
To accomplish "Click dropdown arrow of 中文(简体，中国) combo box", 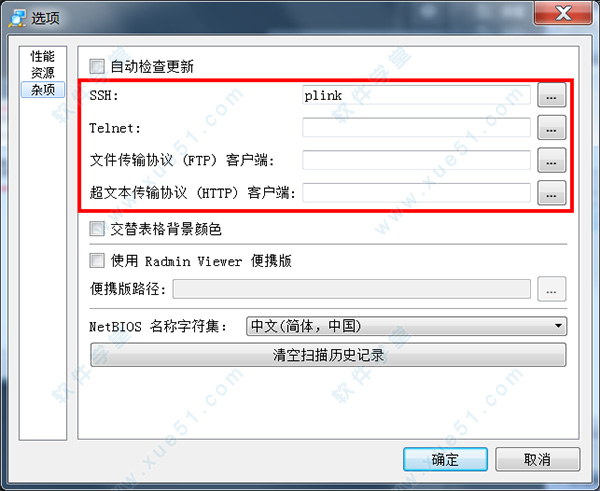I will pos(558,326).
